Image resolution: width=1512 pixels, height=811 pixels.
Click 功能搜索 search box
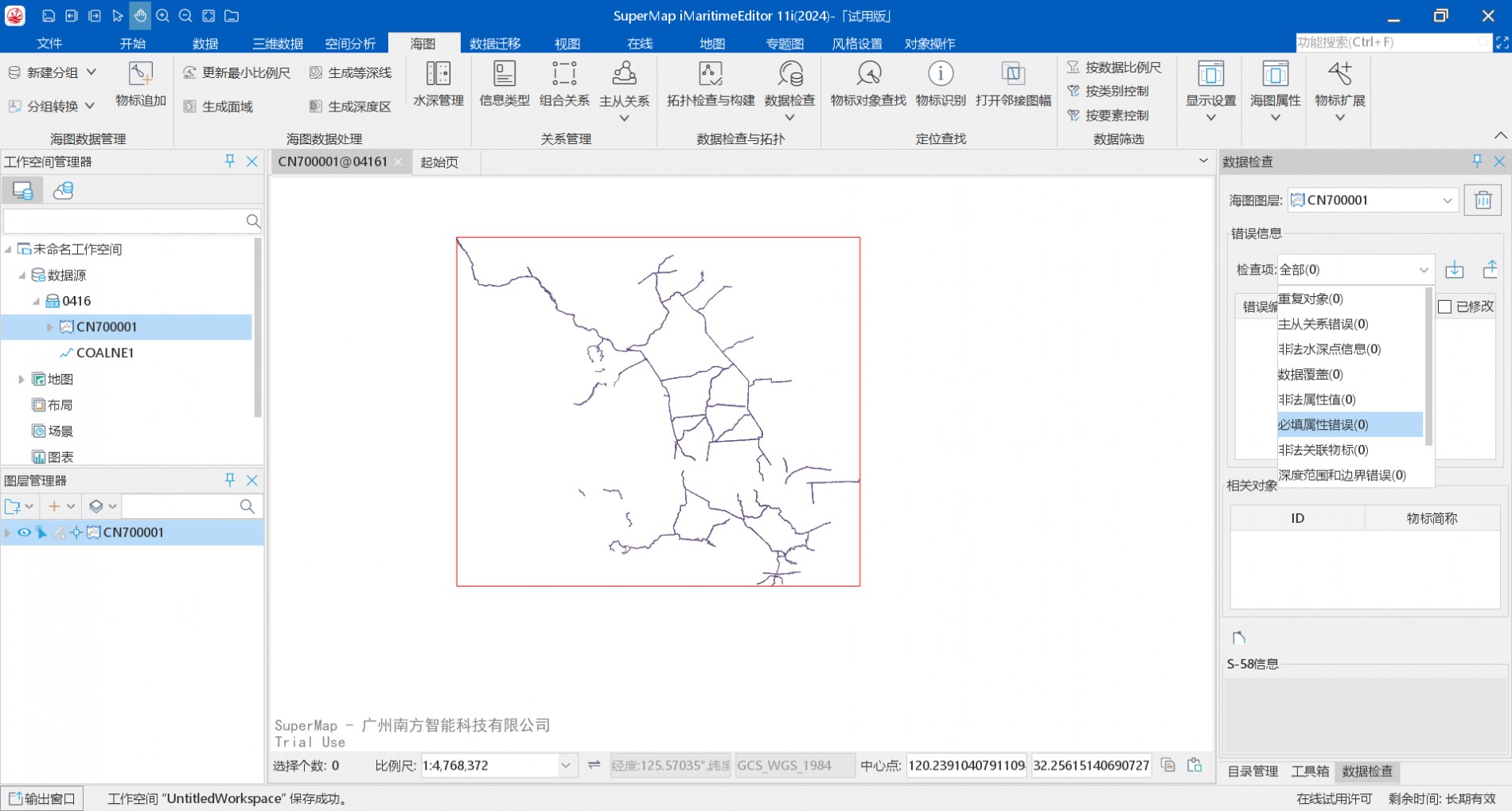(1393, 42)
